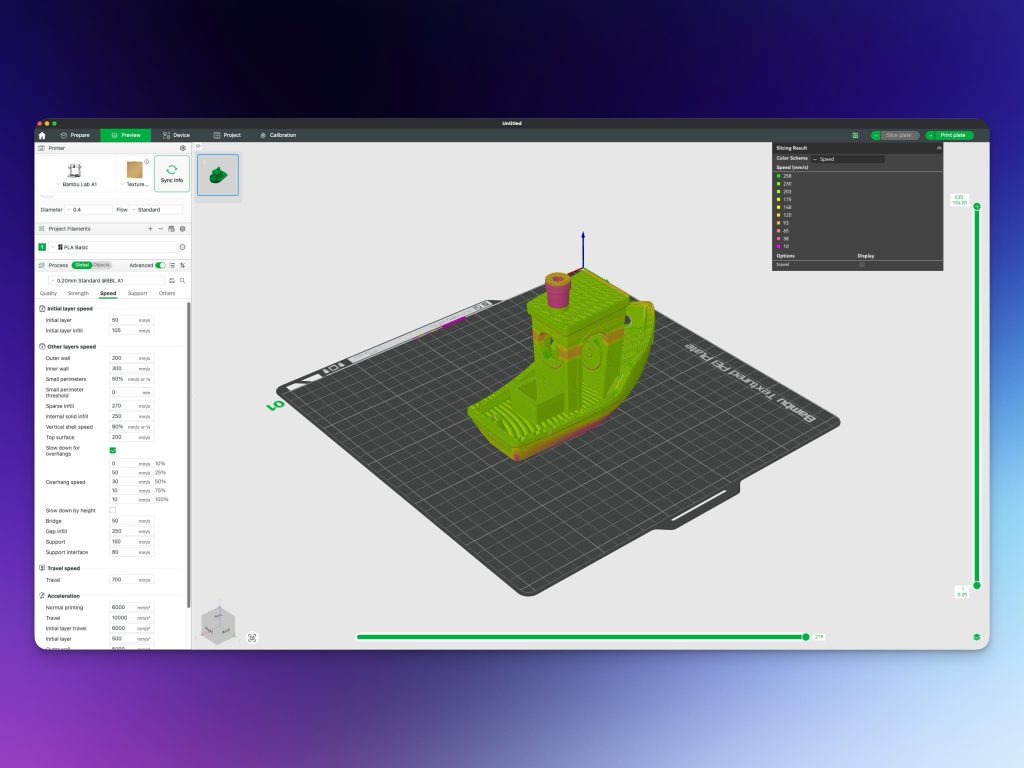1024x768 pixels.
Task: Add a filament with the plus icon
Action: tap(150, 229)
